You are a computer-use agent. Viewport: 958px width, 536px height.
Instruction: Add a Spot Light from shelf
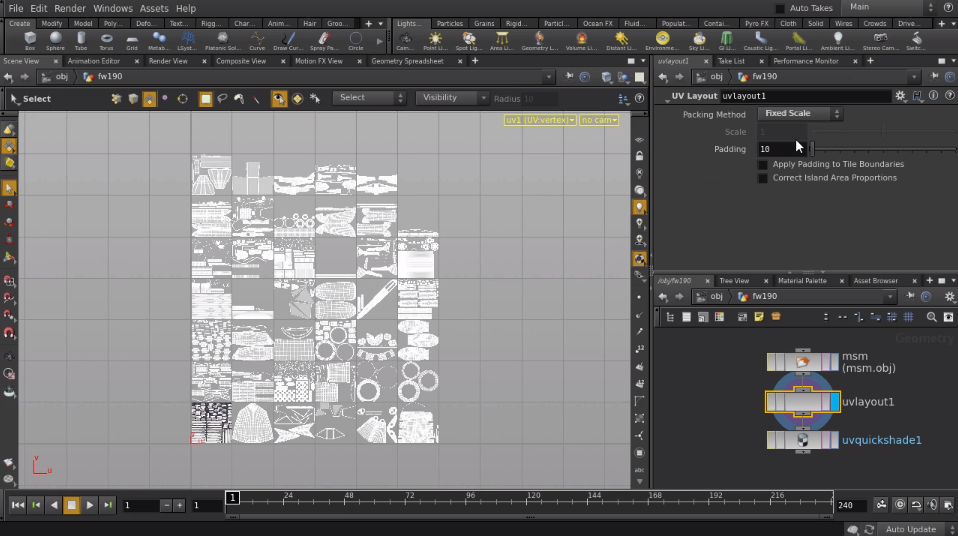click(469, 41)
